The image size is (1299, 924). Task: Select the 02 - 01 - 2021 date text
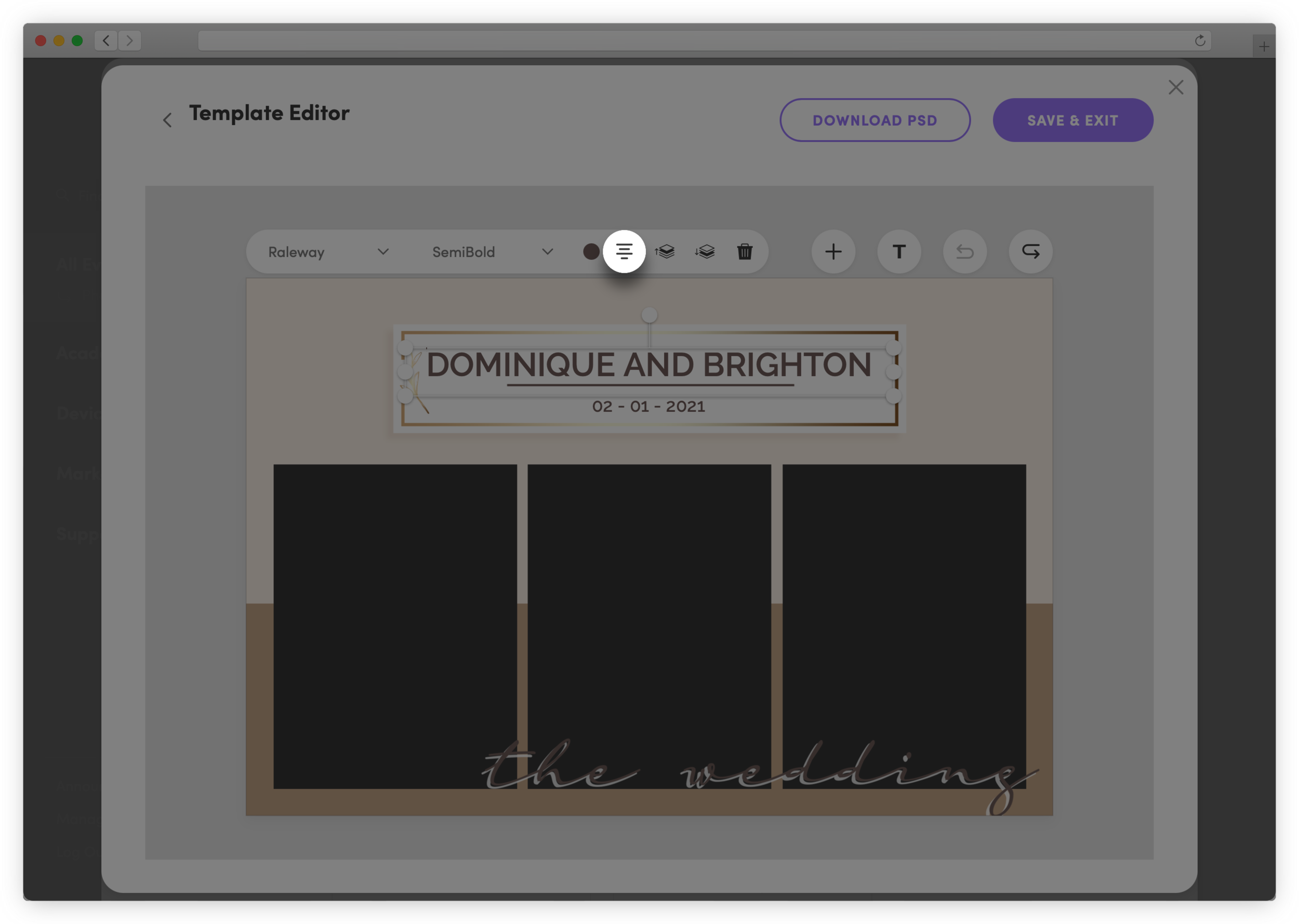point(648,407)
